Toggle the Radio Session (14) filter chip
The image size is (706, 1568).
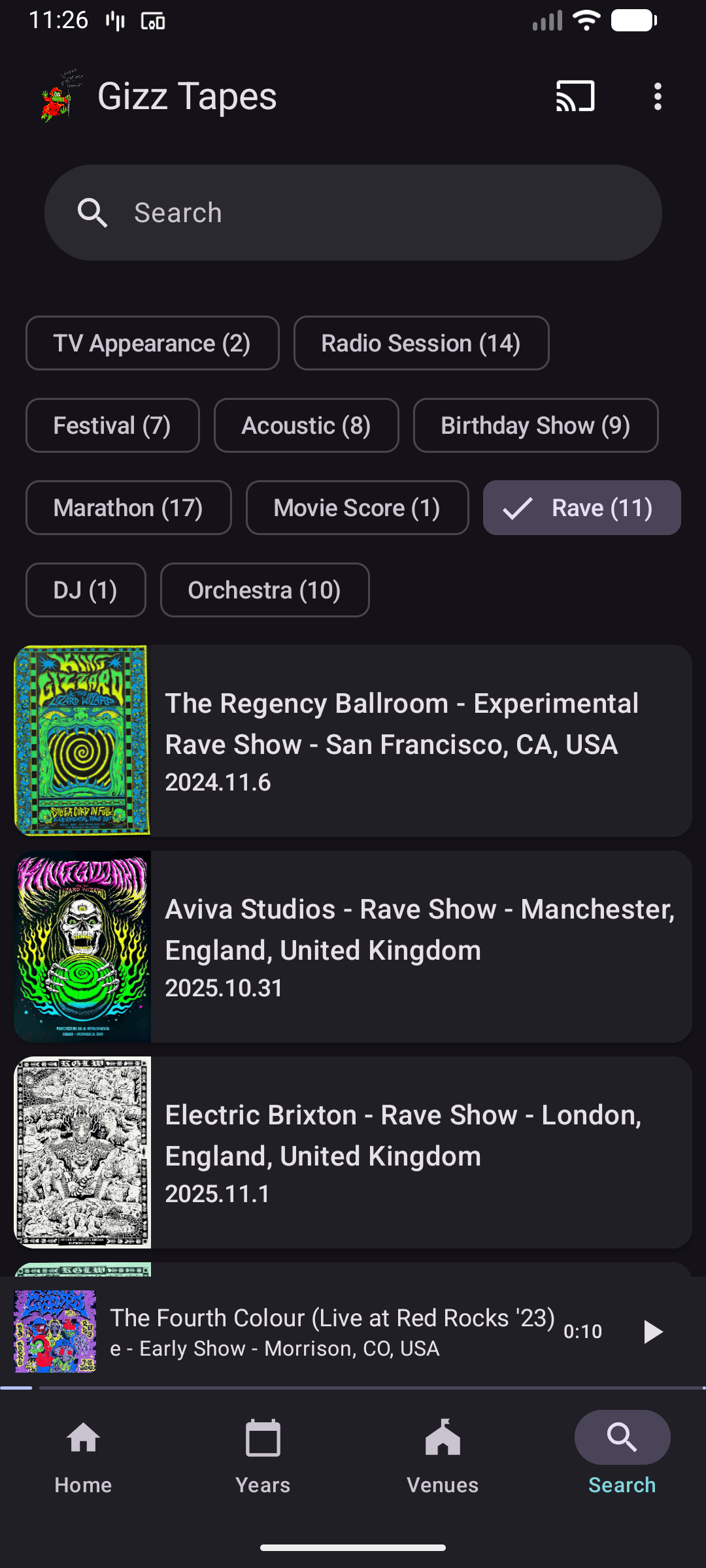pos(421,343)
